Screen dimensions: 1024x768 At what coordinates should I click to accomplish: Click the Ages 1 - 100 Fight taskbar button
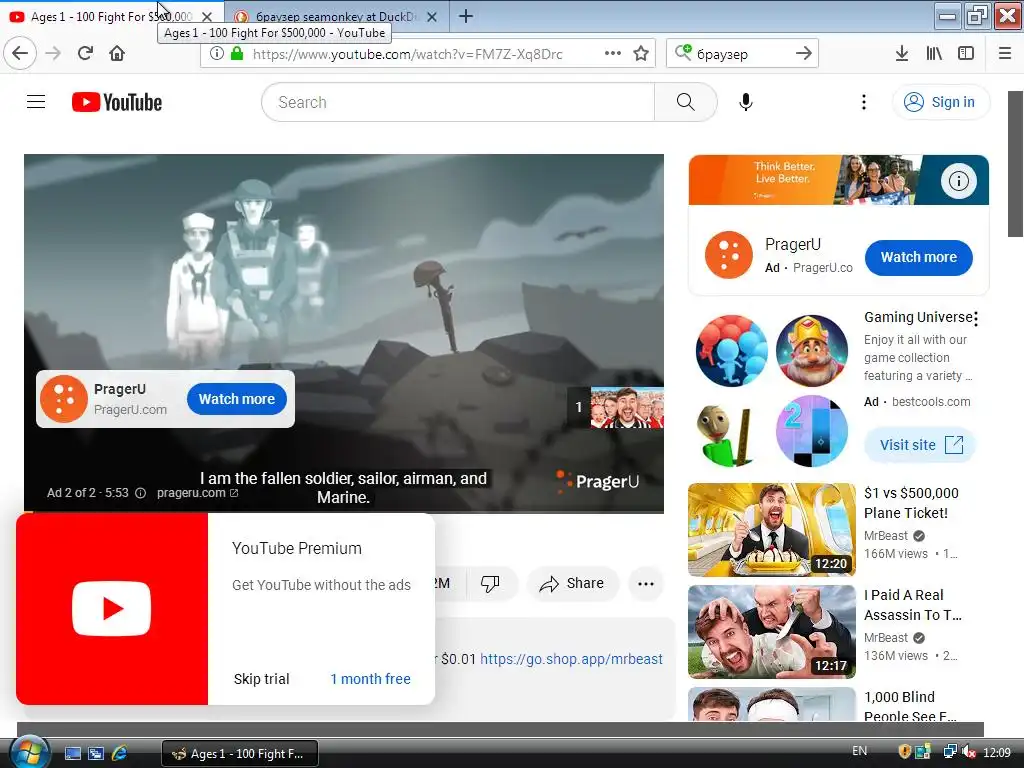[240, 754]
